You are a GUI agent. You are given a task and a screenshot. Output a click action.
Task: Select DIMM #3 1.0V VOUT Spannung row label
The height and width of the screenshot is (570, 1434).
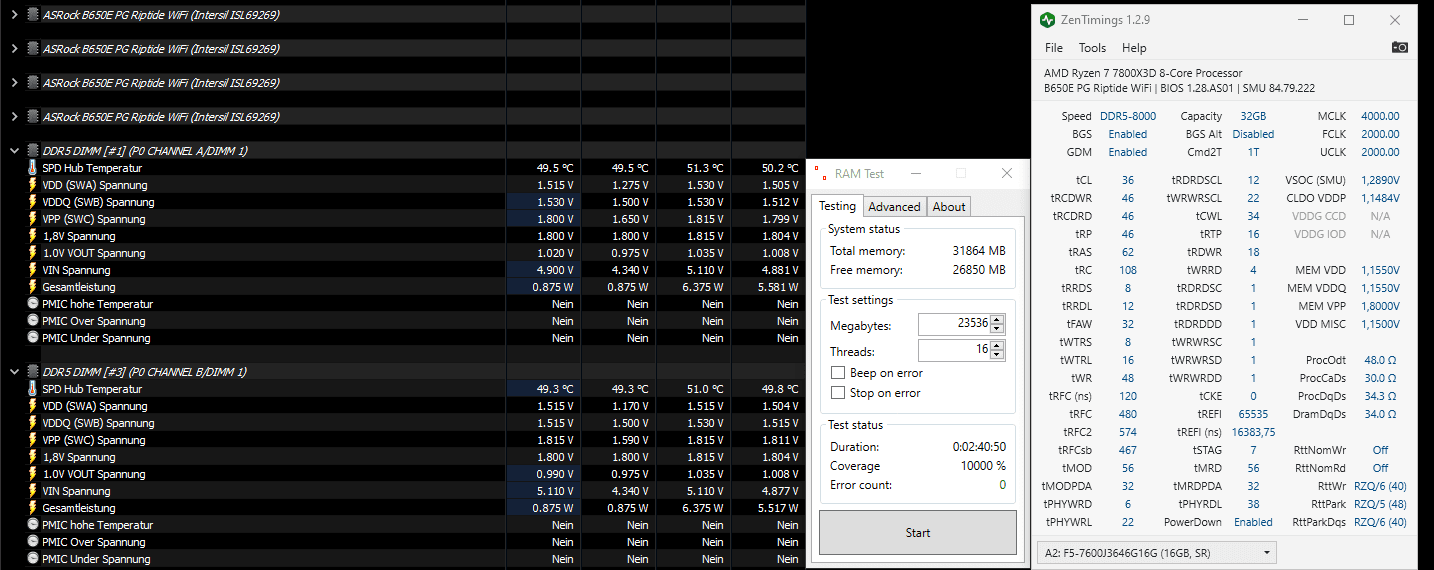(x=94, y=474)
